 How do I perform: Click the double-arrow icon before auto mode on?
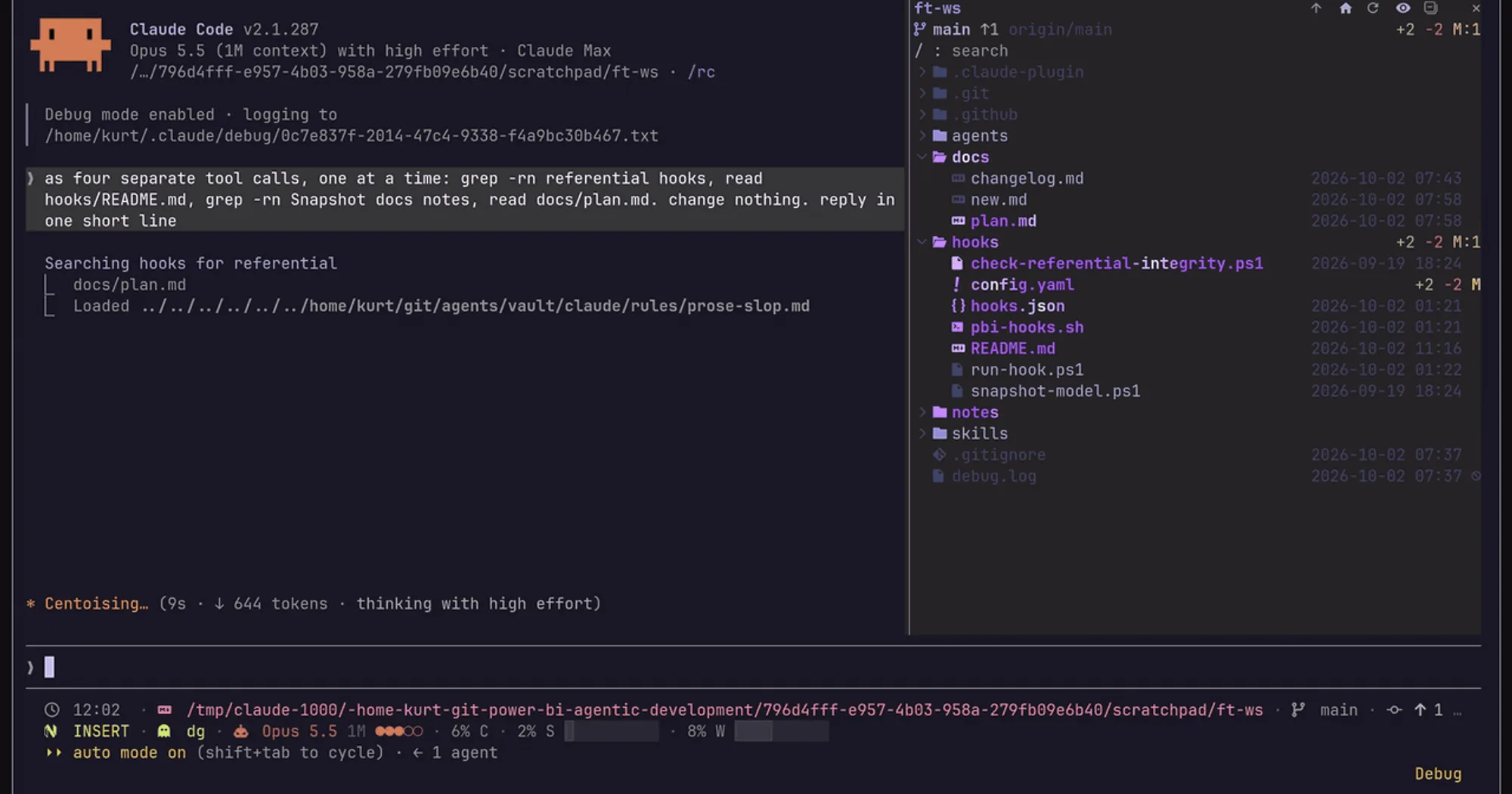tap(54, 752)
